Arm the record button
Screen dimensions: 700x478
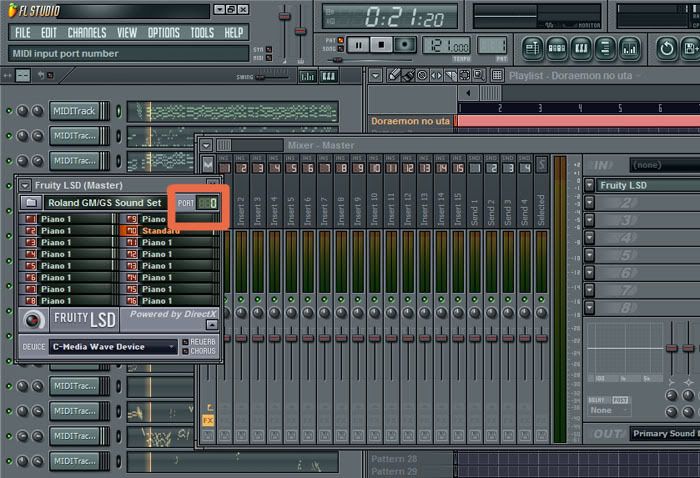pos(404,45)
